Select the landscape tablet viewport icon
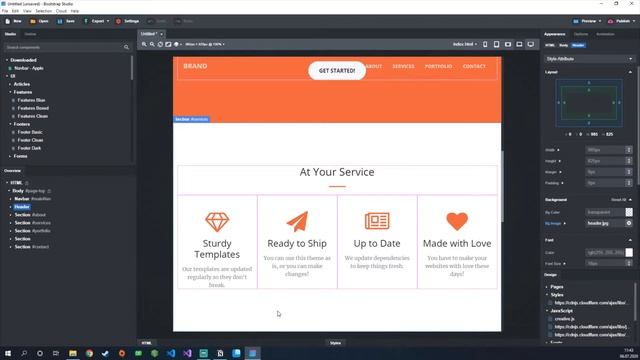 pos(508,44)
